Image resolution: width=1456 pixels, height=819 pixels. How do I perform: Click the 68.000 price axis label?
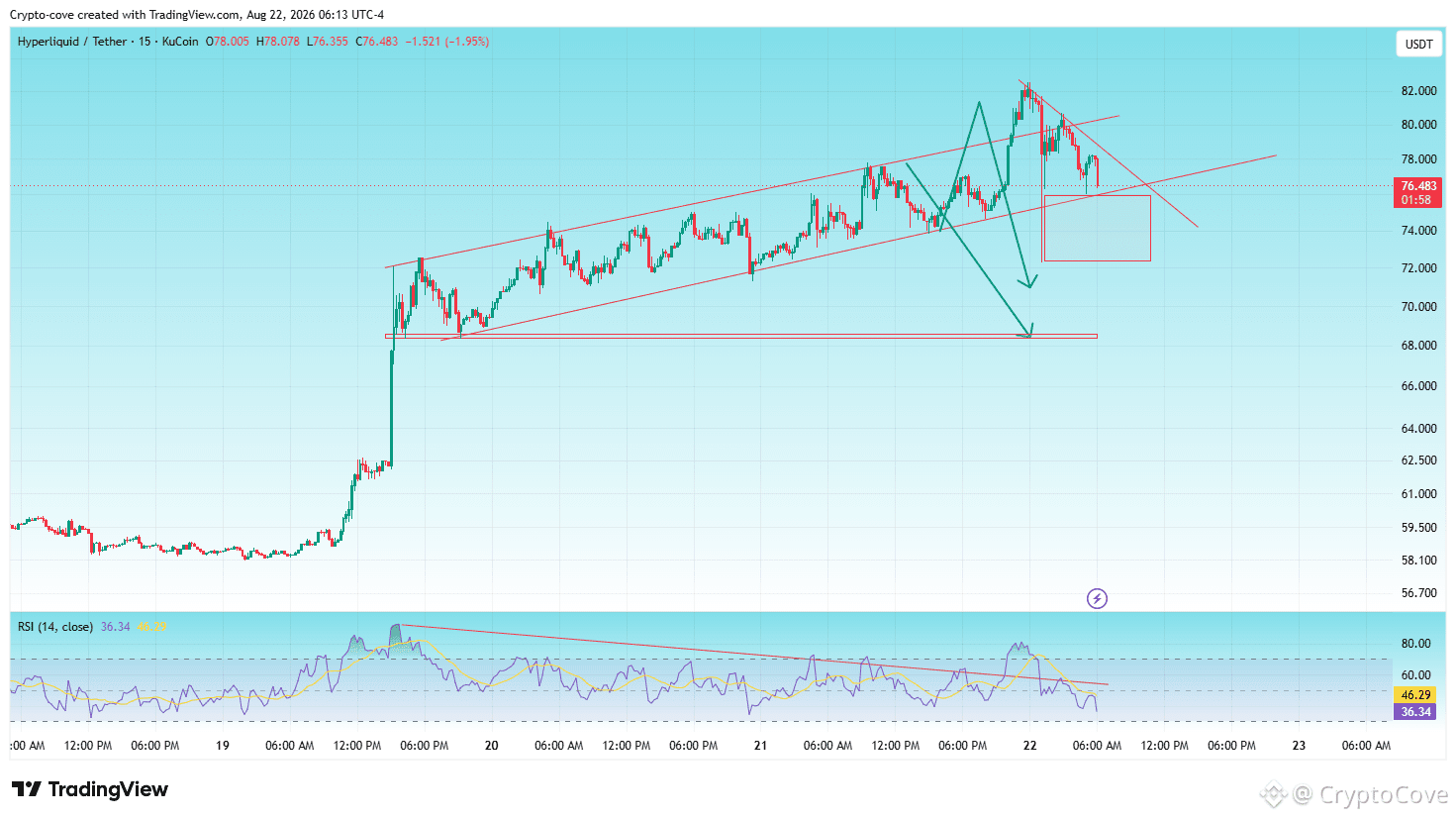1418,346
